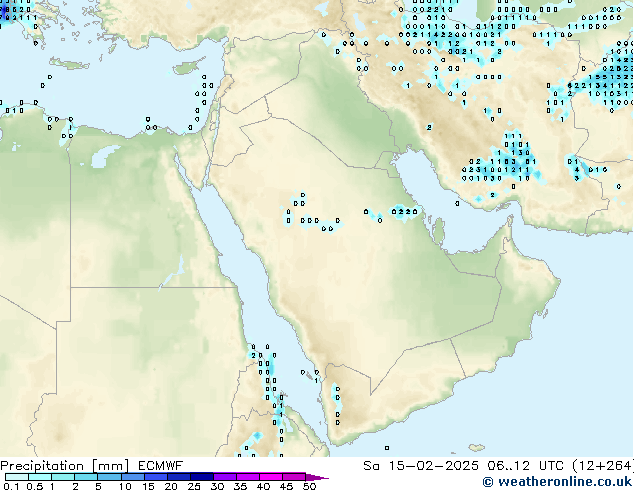
Task: Click the '0.5' legend scale value
Action: 34,486
